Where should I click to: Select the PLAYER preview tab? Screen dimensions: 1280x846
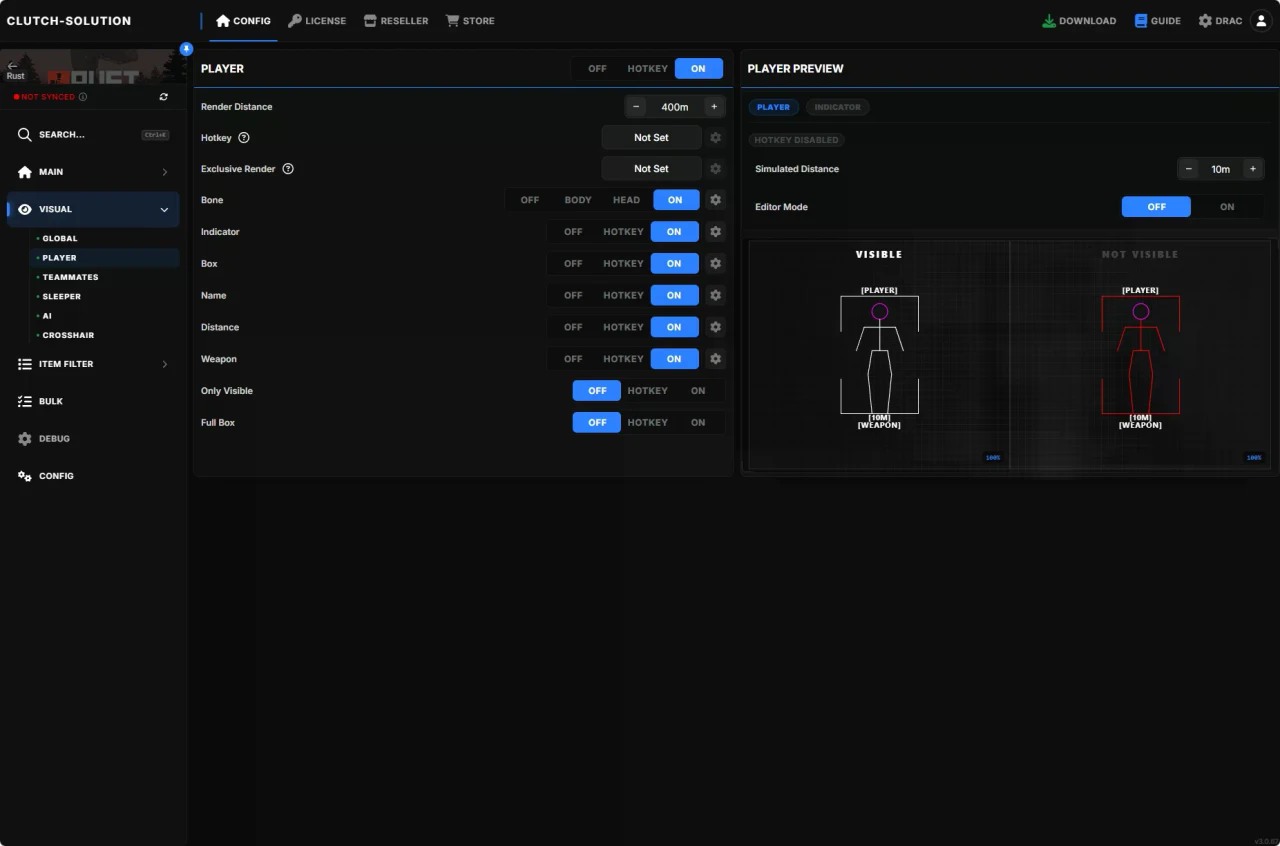pos(773,107)
